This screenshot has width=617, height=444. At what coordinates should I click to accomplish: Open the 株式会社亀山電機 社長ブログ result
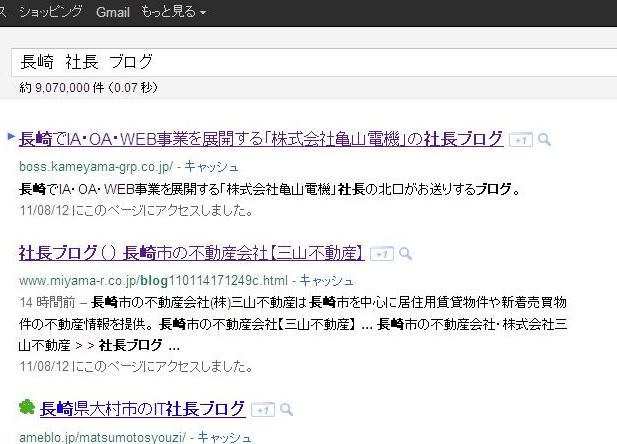click(260, 139)
